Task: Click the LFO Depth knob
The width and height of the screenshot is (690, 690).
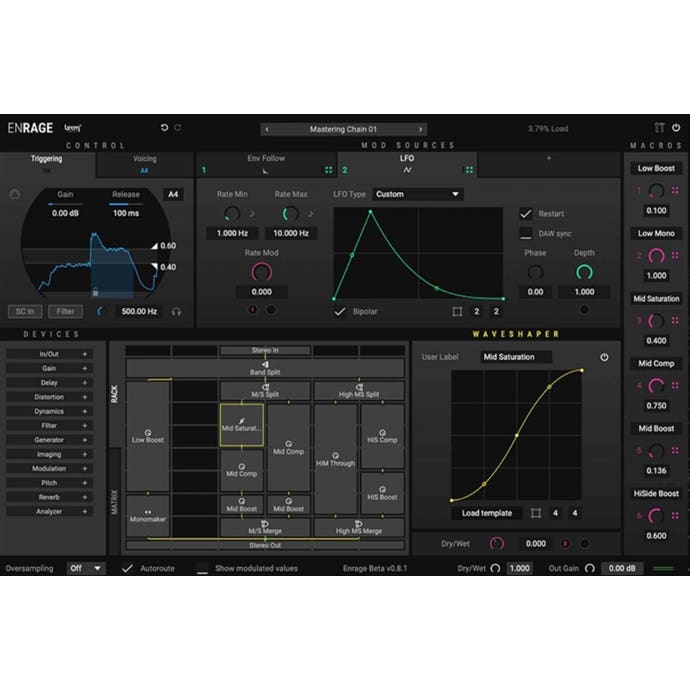Action: point(584,272)
